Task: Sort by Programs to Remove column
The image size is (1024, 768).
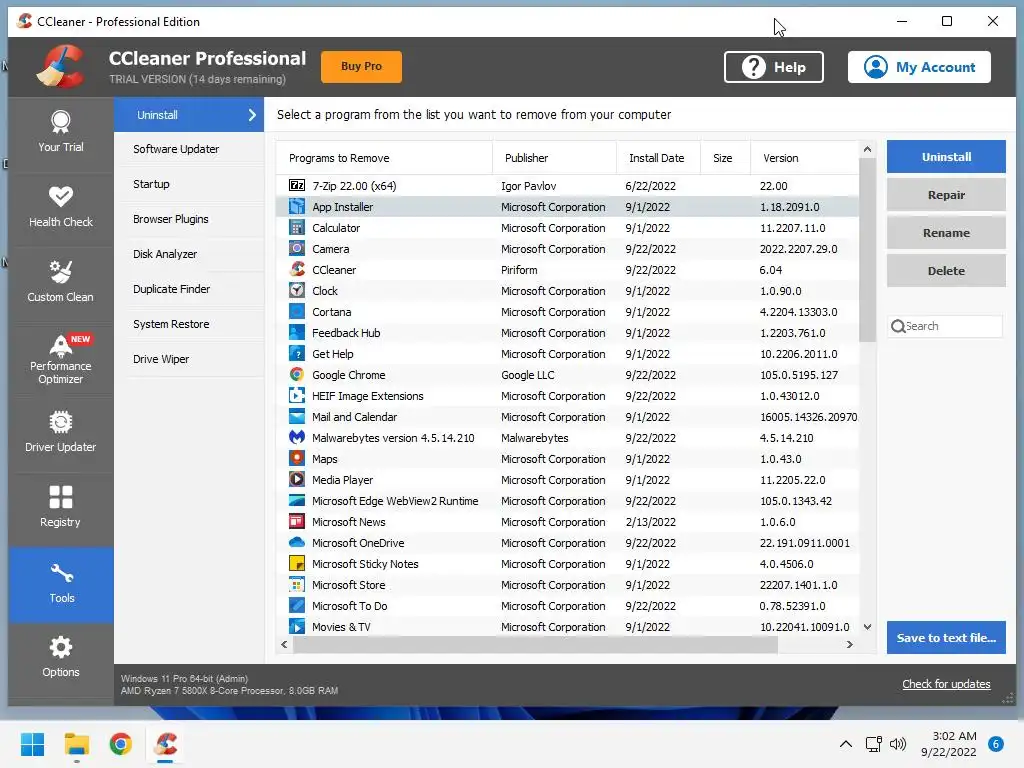Action: pos(384,158)
